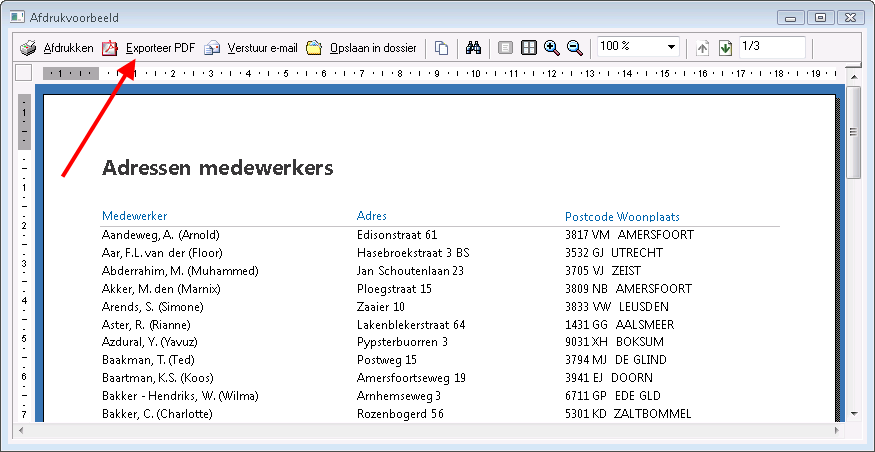Click Arends, S. (Simone)
This screenshot has height=452, width=875.
[153, 306]
